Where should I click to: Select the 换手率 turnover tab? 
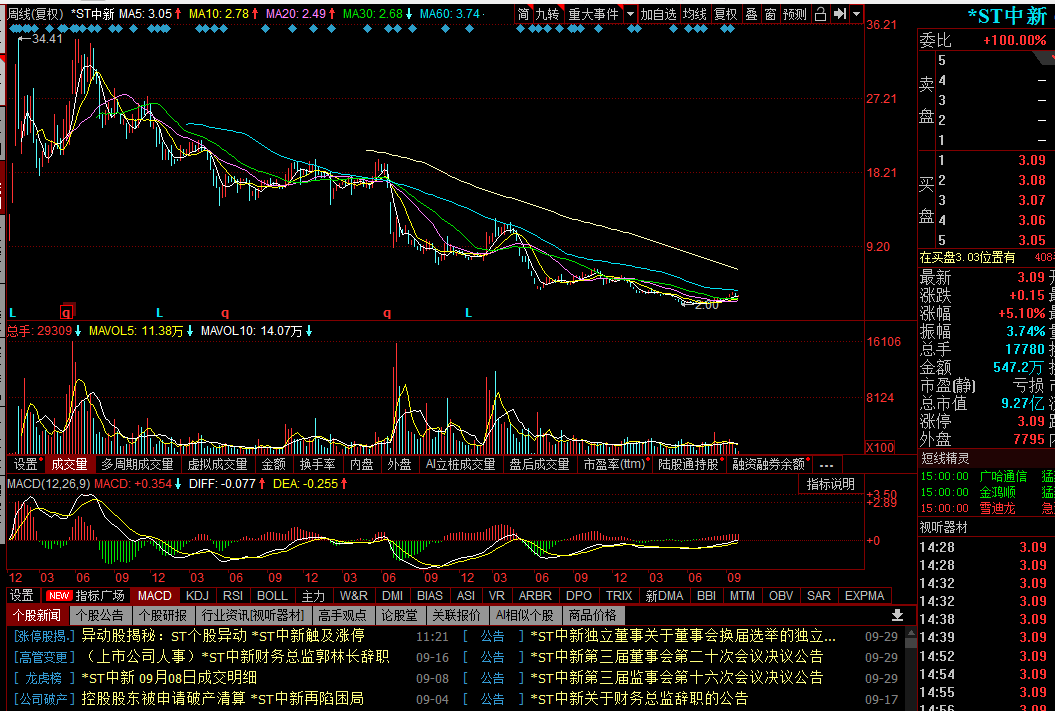tap(318, 464)
